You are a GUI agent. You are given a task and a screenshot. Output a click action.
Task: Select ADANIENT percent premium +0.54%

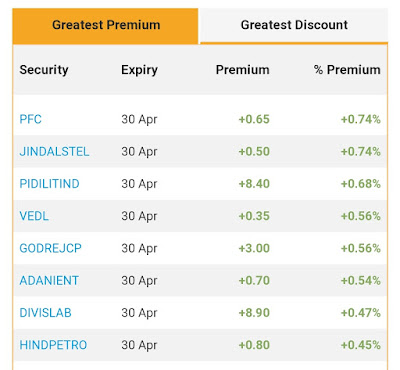tap(360, 281)
